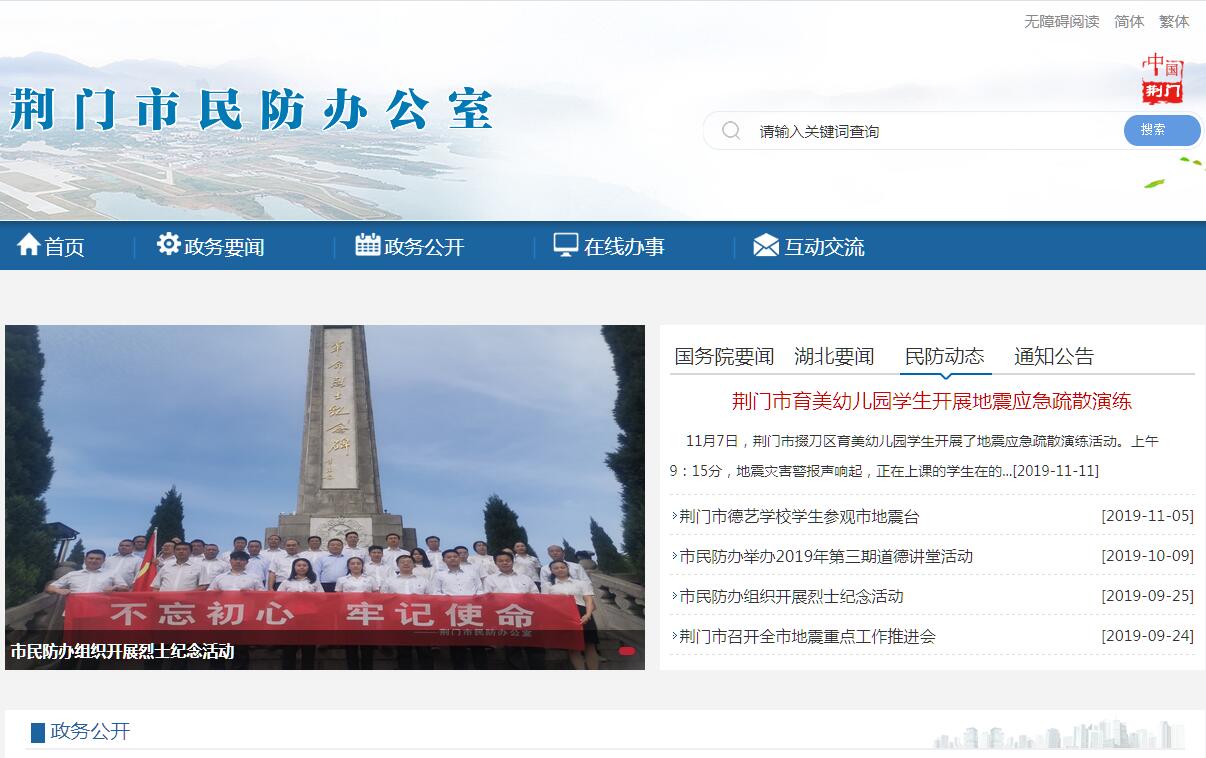Switch to the 湖北要闻 tab
This screenshot has height=758, width=1206.
tap(834, 356)
